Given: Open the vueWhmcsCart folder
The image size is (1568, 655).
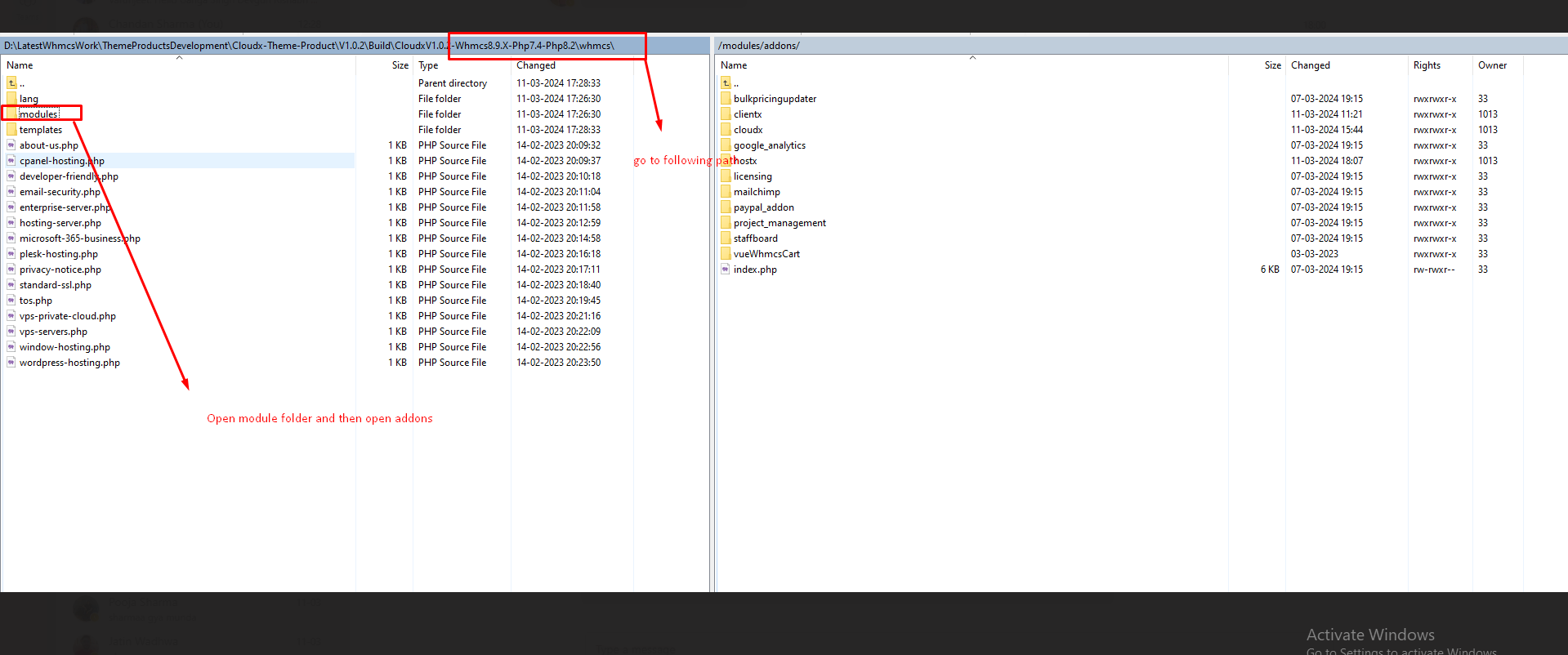Looking at the screenshot, I should 766,254.
